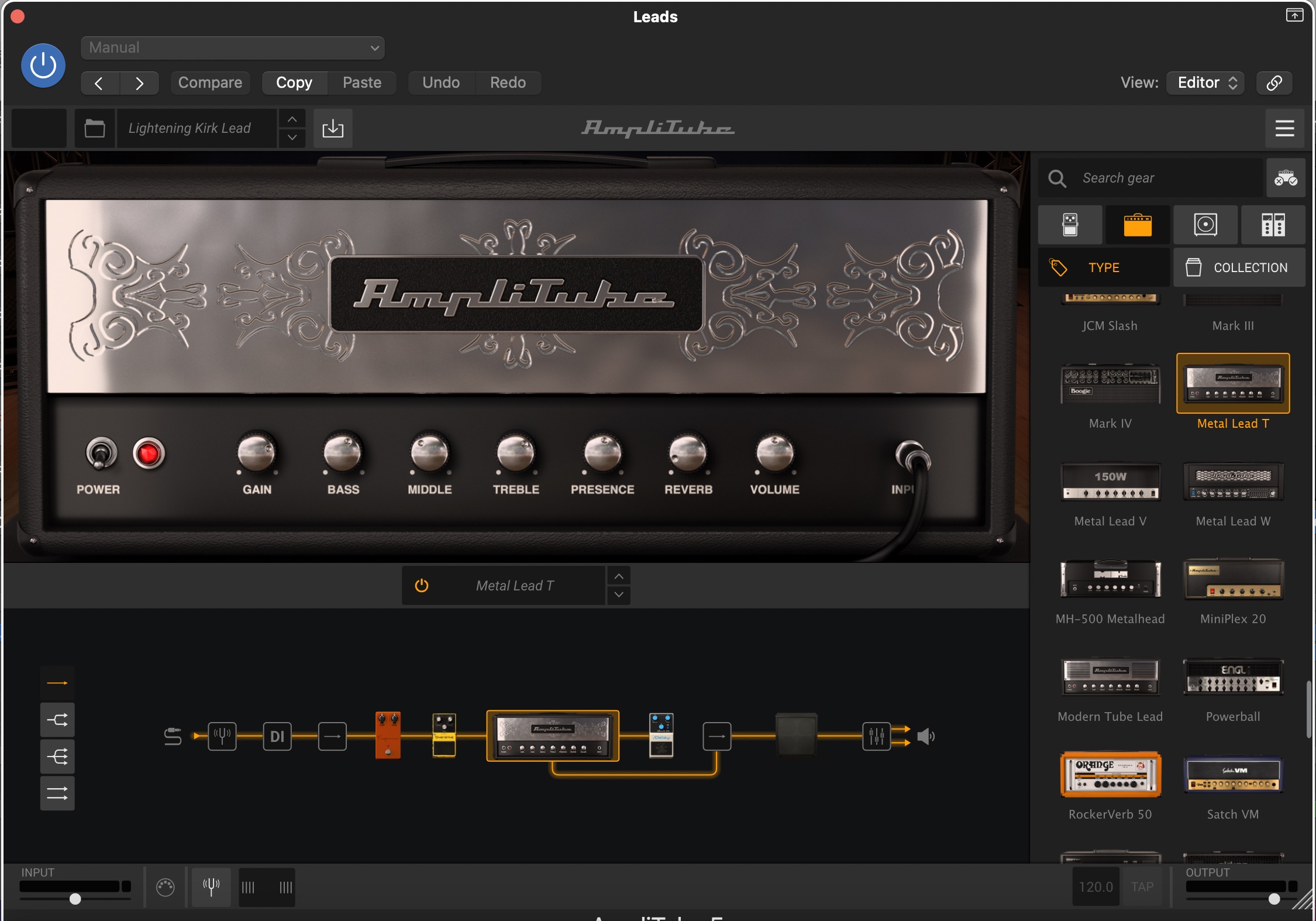
Task: Select the cabinet speaker gear category
Action: coord(1205,225)
